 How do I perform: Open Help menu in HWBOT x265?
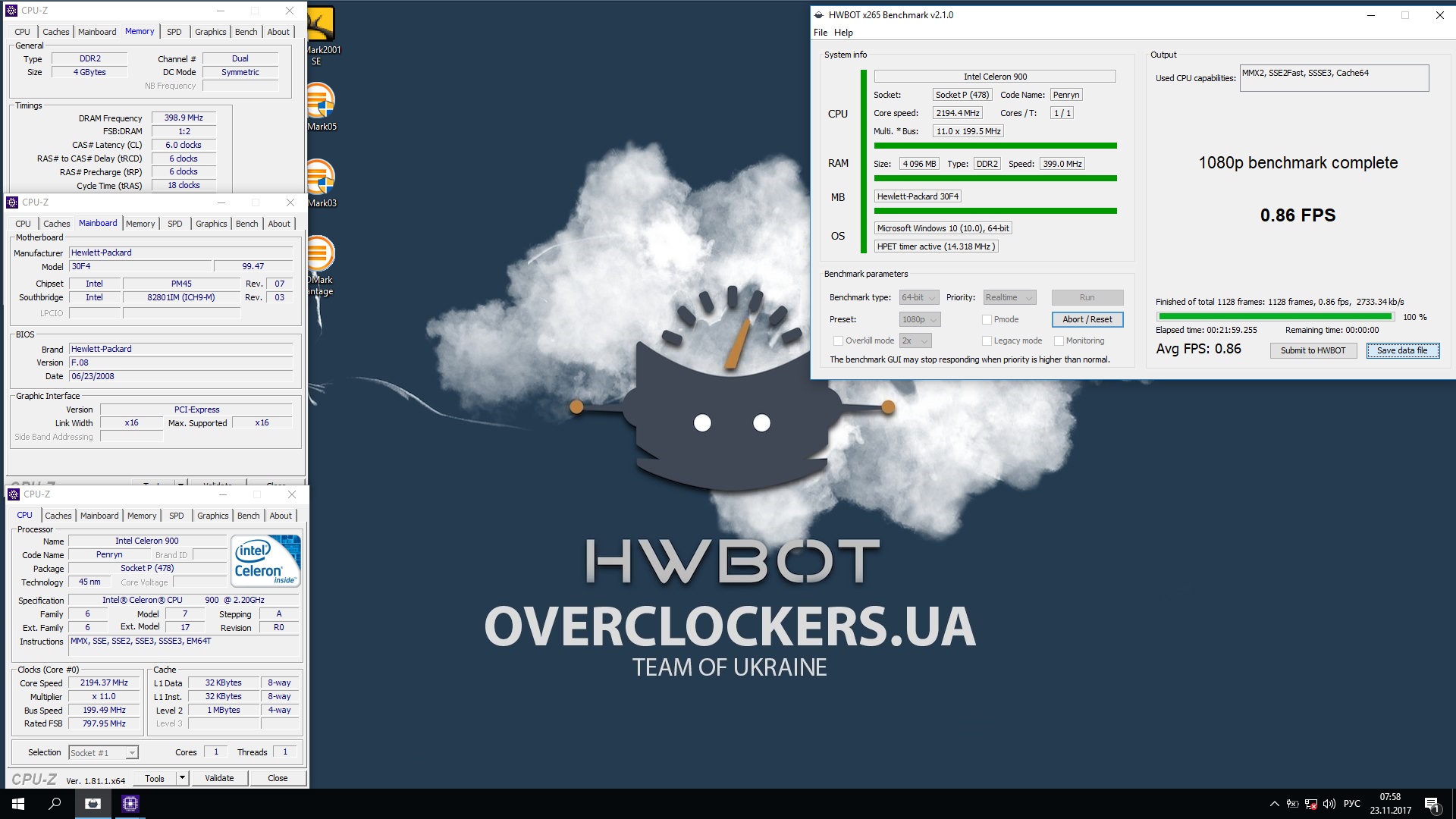[x=843, y=33]
